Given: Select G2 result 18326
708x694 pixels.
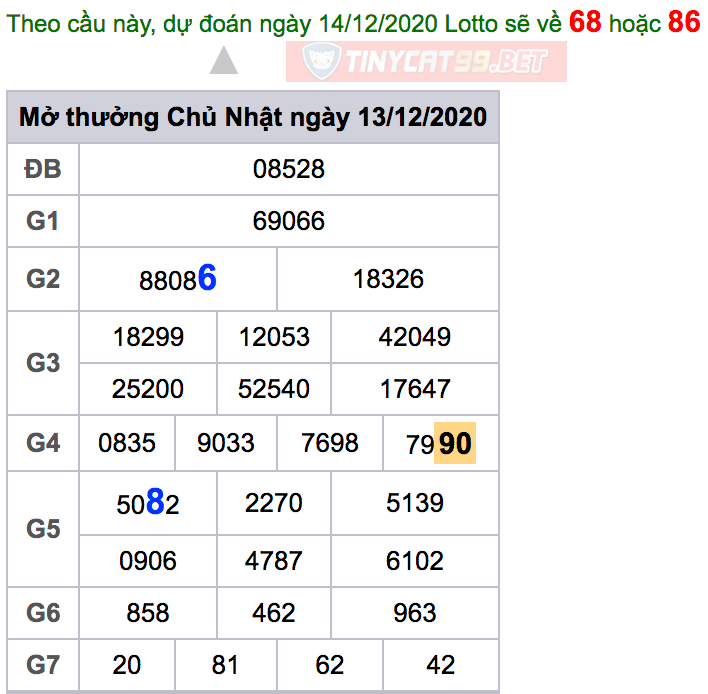Looking at the screenshot, I should [388, 279].
